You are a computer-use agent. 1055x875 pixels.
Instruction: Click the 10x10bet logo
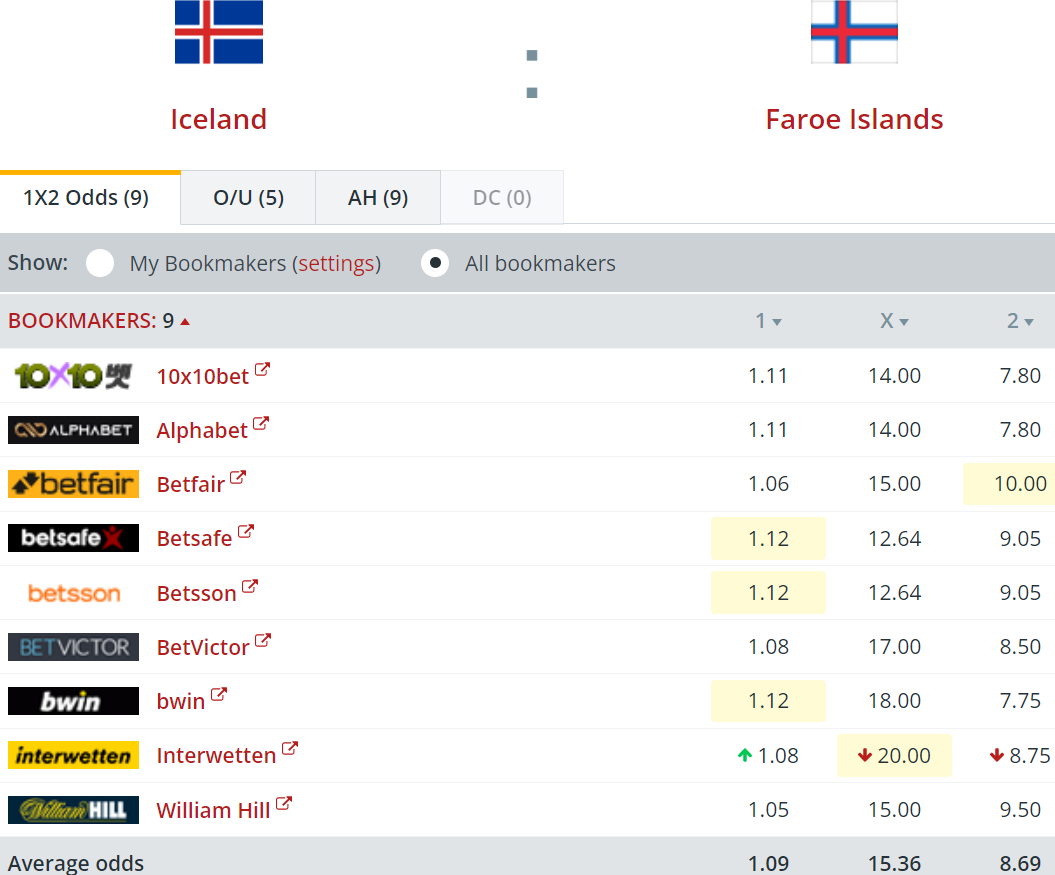(73, 376)
